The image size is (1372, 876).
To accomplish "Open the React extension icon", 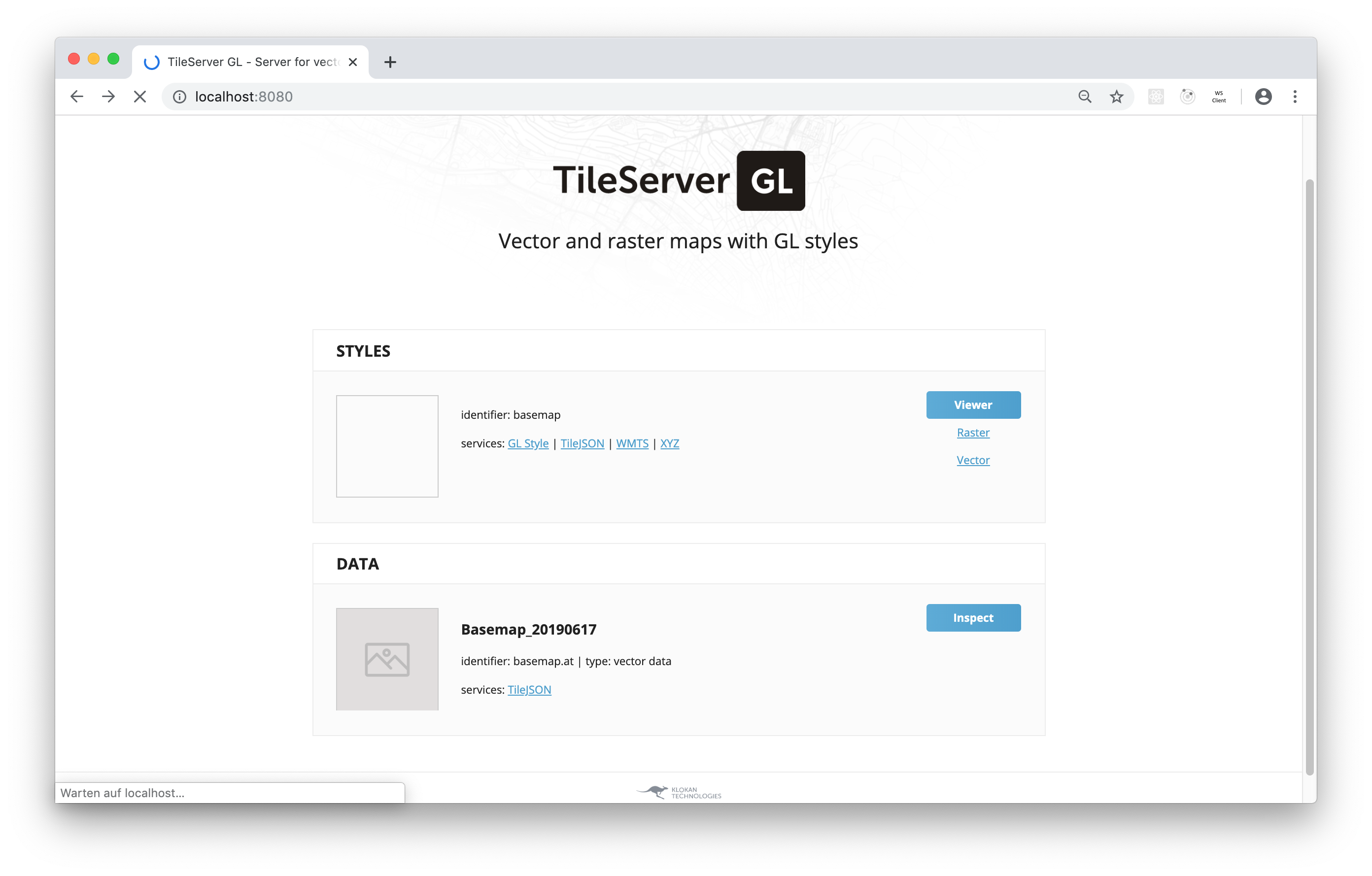I will coord(1156,97).
